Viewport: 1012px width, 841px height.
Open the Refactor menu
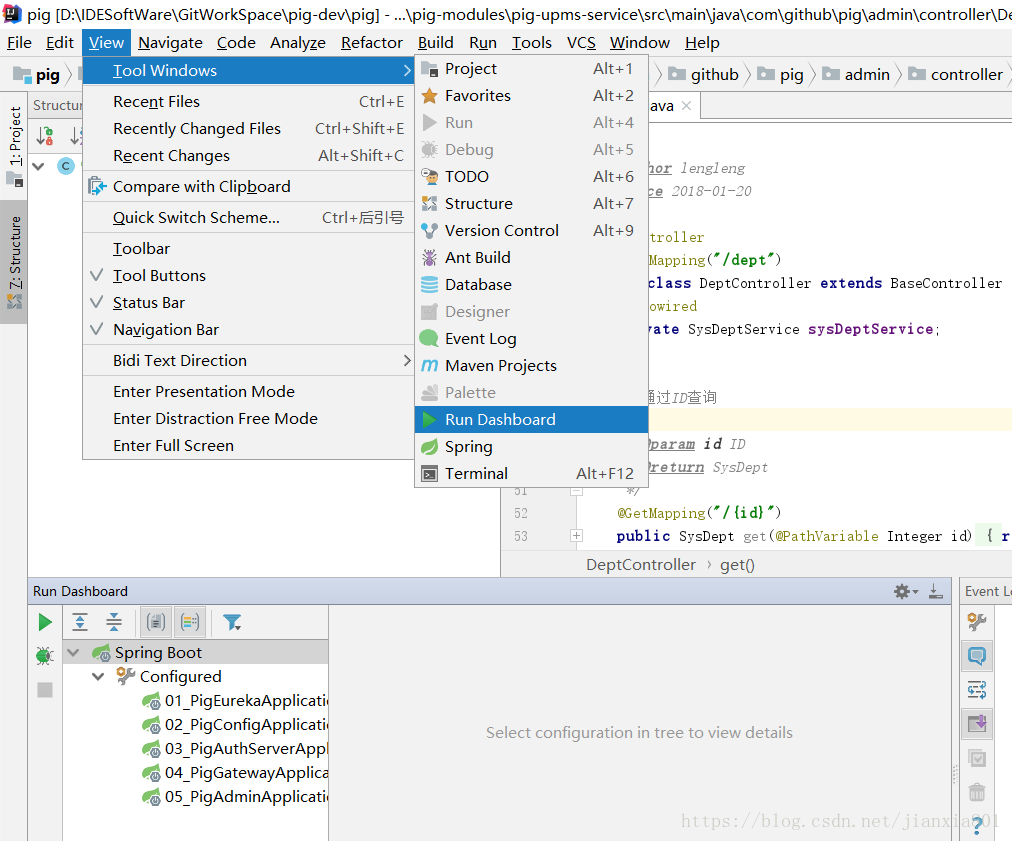click(372, 43)
